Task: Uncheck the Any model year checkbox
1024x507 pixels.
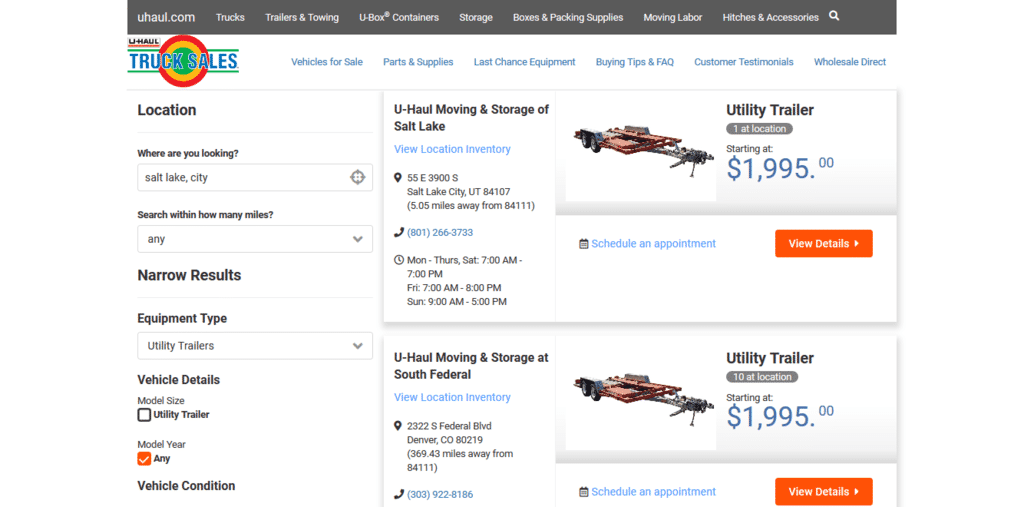Action: (x=144, y=458)
